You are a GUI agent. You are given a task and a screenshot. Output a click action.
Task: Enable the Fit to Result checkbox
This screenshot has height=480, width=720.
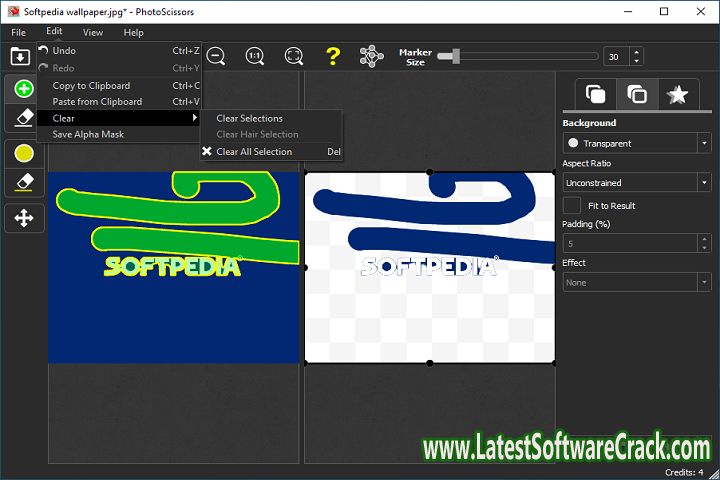572,205
